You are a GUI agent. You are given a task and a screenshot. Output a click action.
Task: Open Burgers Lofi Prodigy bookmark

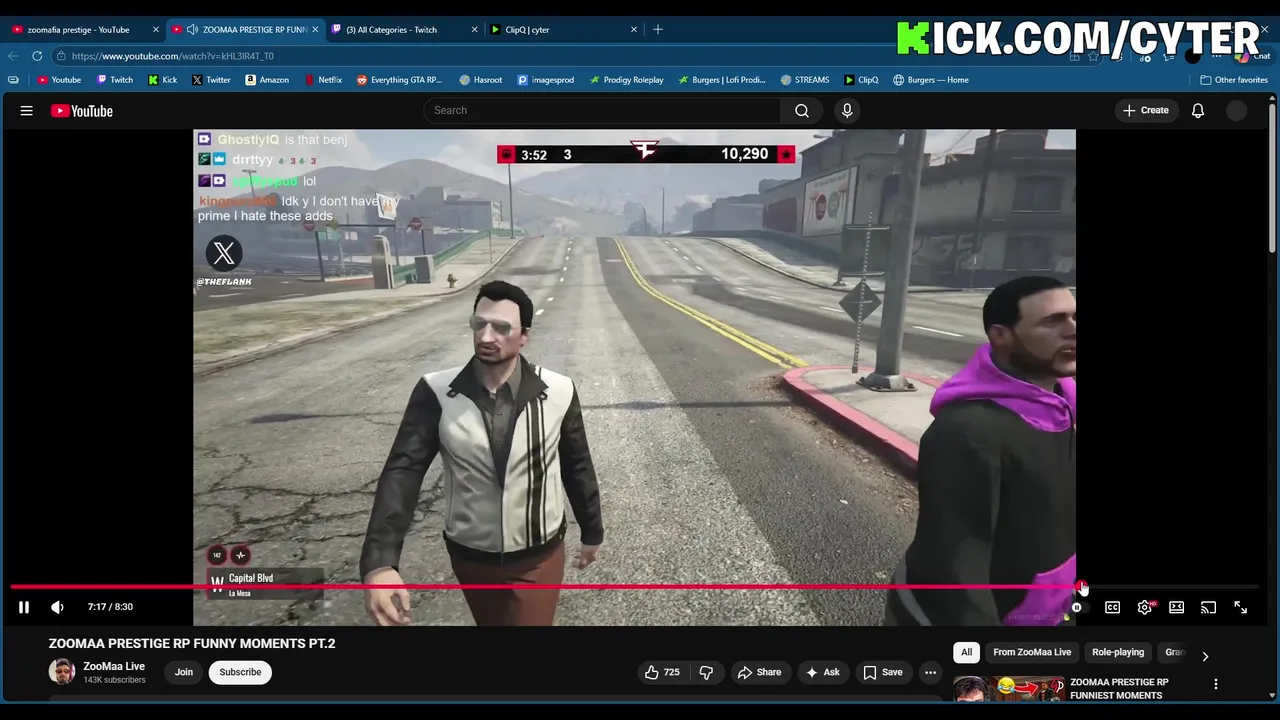pos(721,80)
